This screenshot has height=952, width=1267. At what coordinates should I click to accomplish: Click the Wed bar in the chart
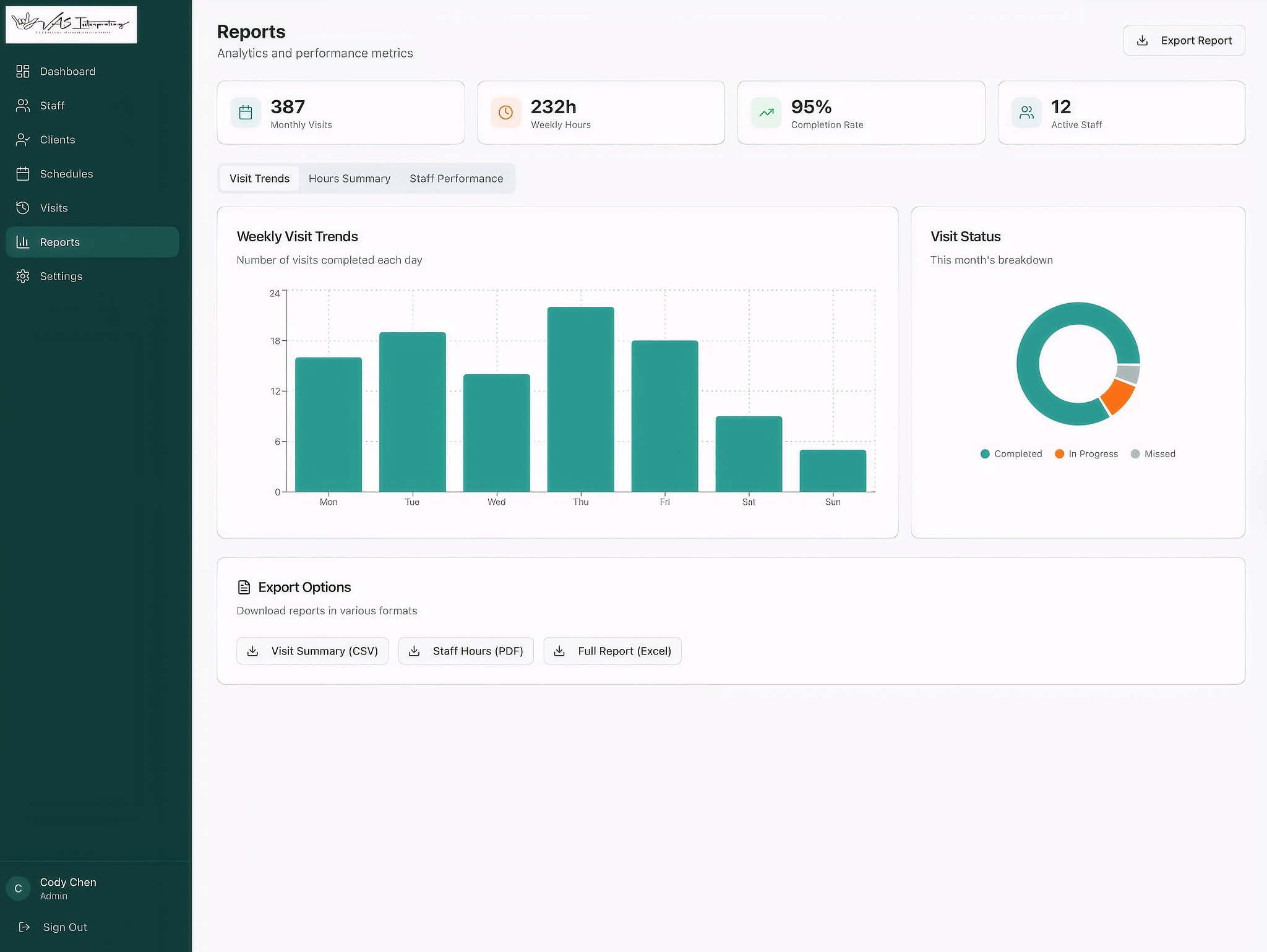pyautogui.click(x=497, y=433)
